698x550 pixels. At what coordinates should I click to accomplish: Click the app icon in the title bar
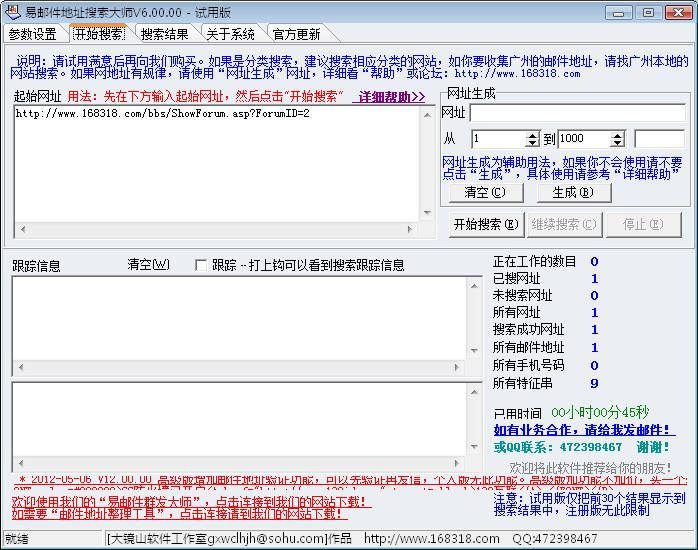pyautogui.click(x=12, y=12)
